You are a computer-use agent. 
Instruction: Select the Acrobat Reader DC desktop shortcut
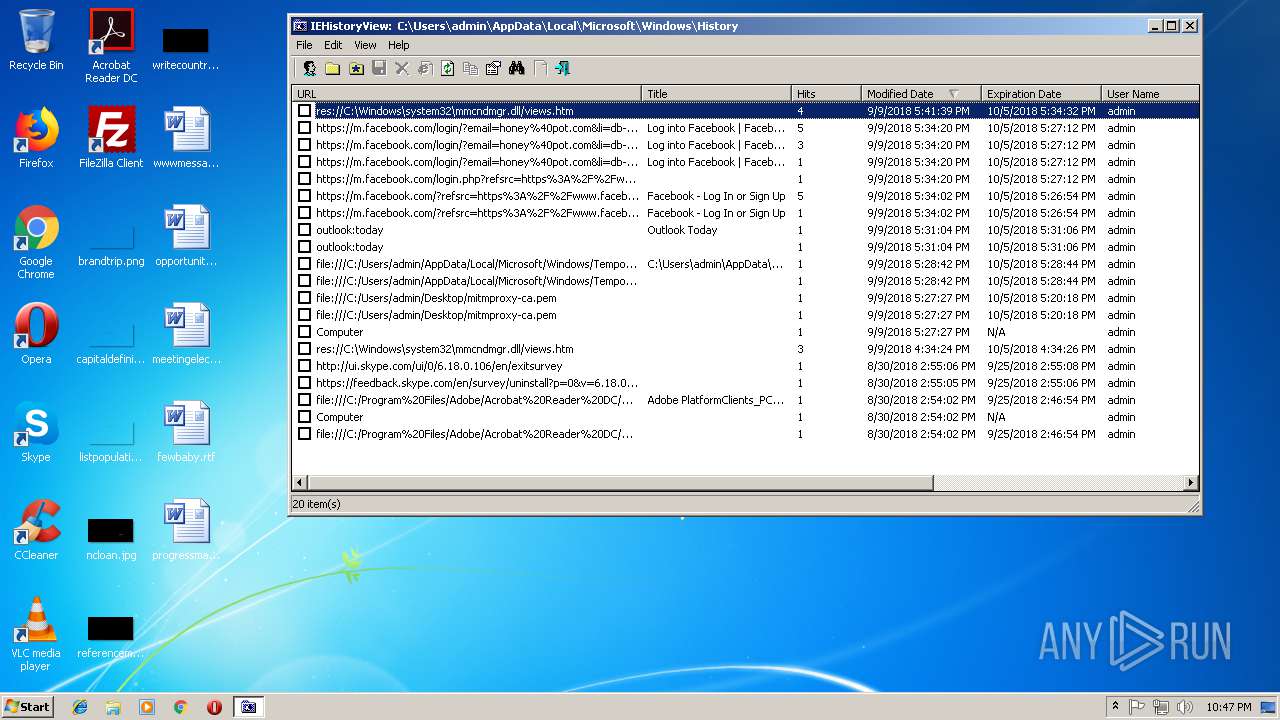[111, 46]
